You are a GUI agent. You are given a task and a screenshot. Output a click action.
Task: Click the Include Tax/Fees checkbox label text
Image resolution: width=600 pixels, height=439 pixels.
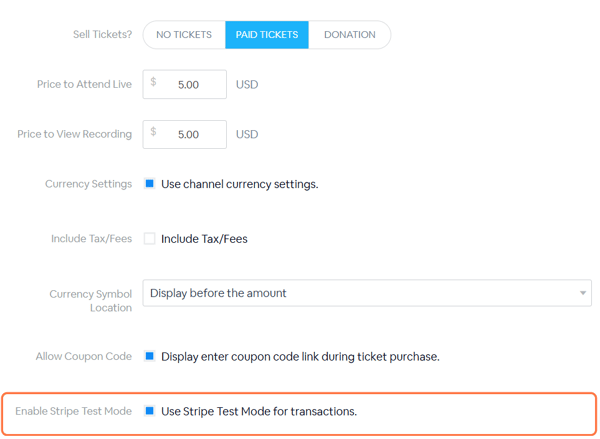(204, 239)
